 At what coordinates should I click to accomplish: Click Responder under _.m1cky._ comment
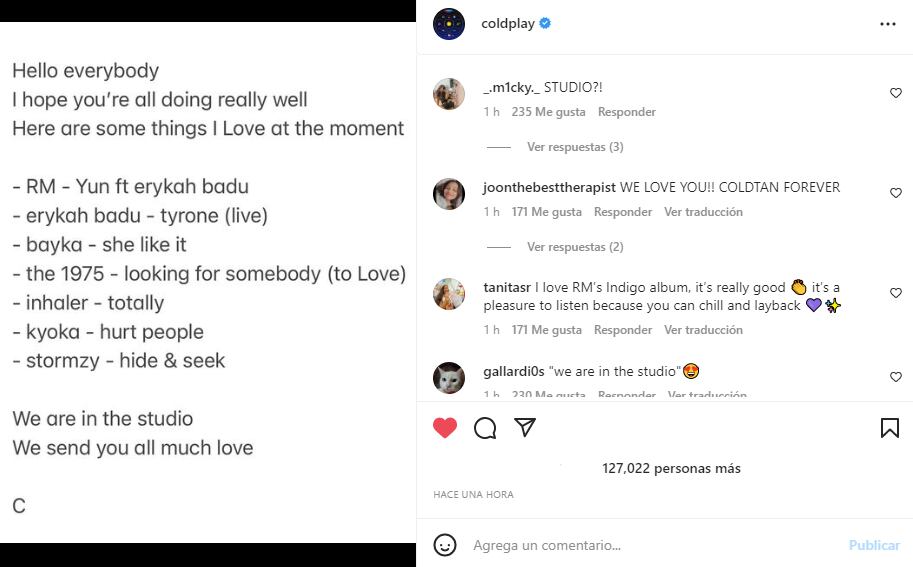pos(627,112)
